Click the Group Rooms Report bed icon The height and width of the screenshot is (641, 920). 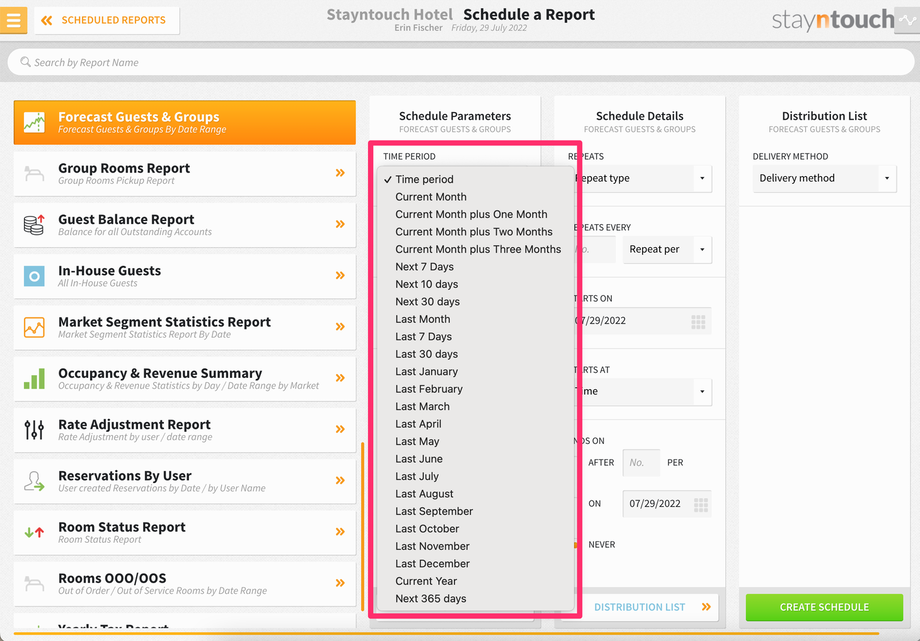click(34, 174)
